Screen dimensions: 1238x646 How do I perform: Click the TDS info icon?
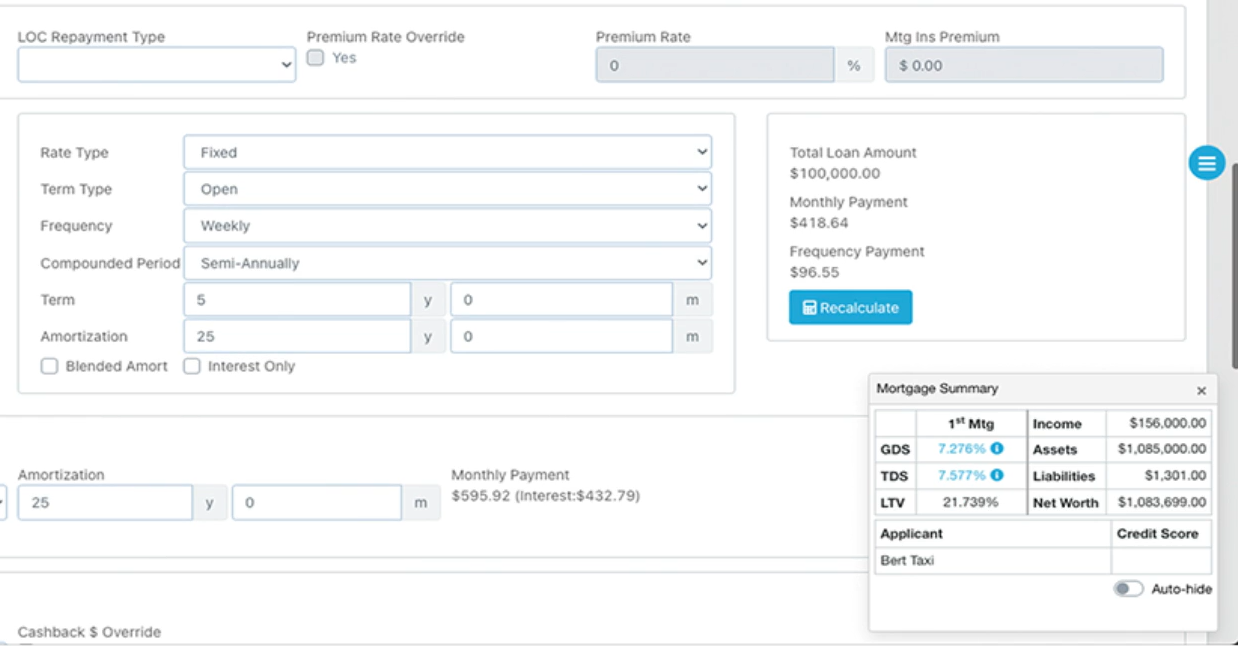pos(996,476)
